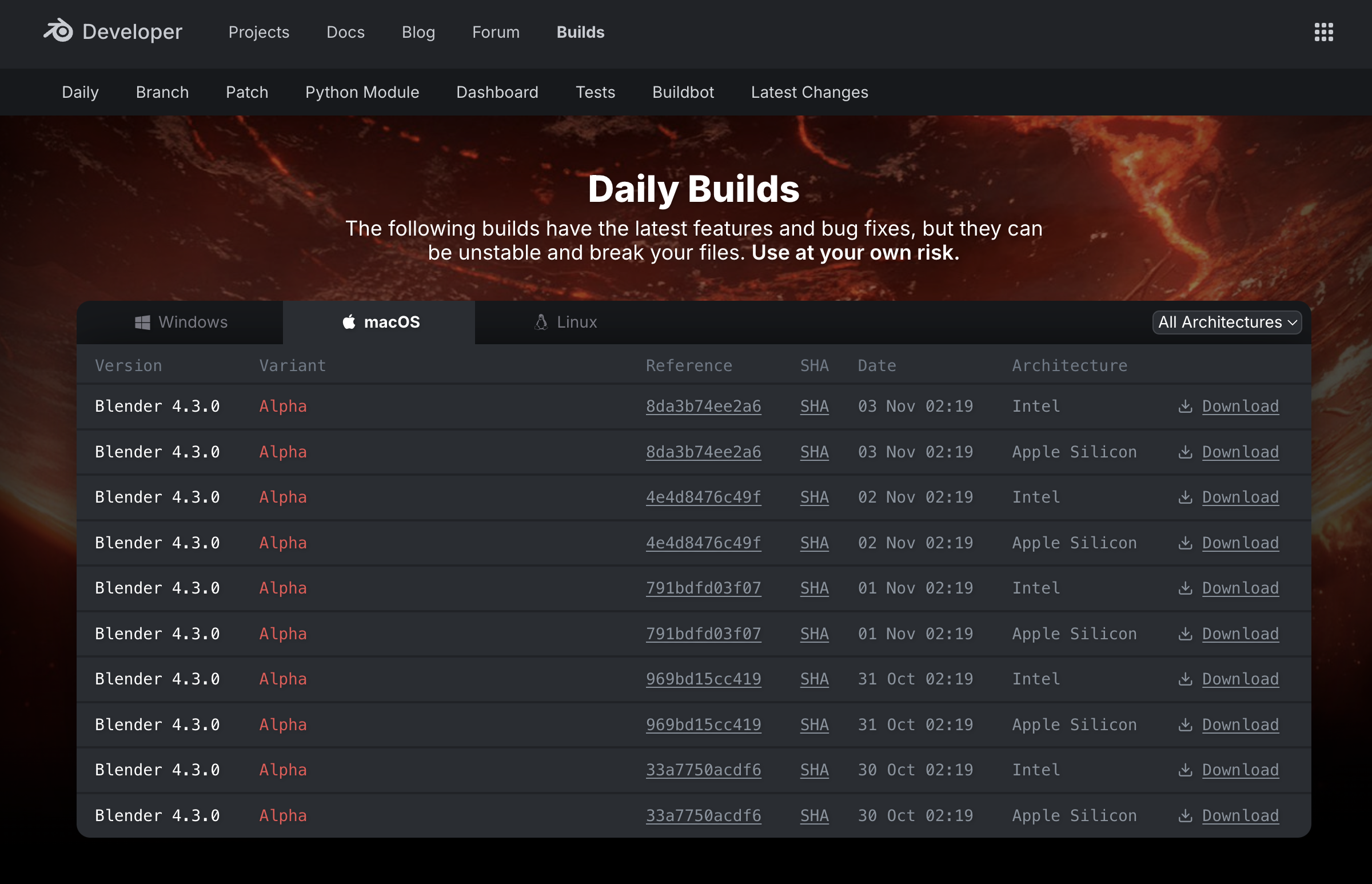This screenshot has height=884, width=1372.
Task: Open reference 4e4d8476c49f for Intel build
Action: click(704, 497)
